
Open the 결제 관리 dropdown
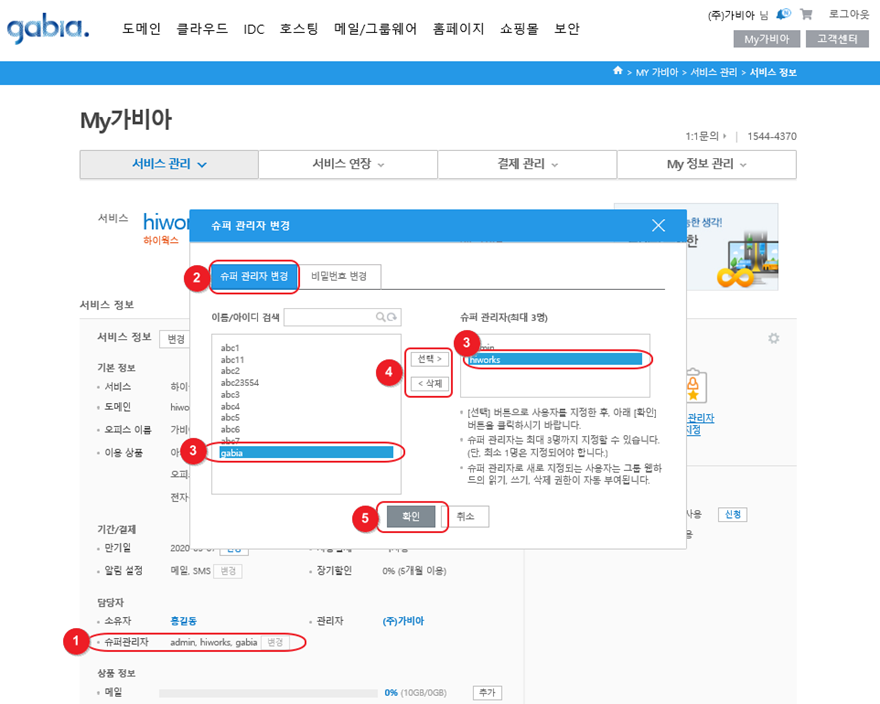[527, 164]
